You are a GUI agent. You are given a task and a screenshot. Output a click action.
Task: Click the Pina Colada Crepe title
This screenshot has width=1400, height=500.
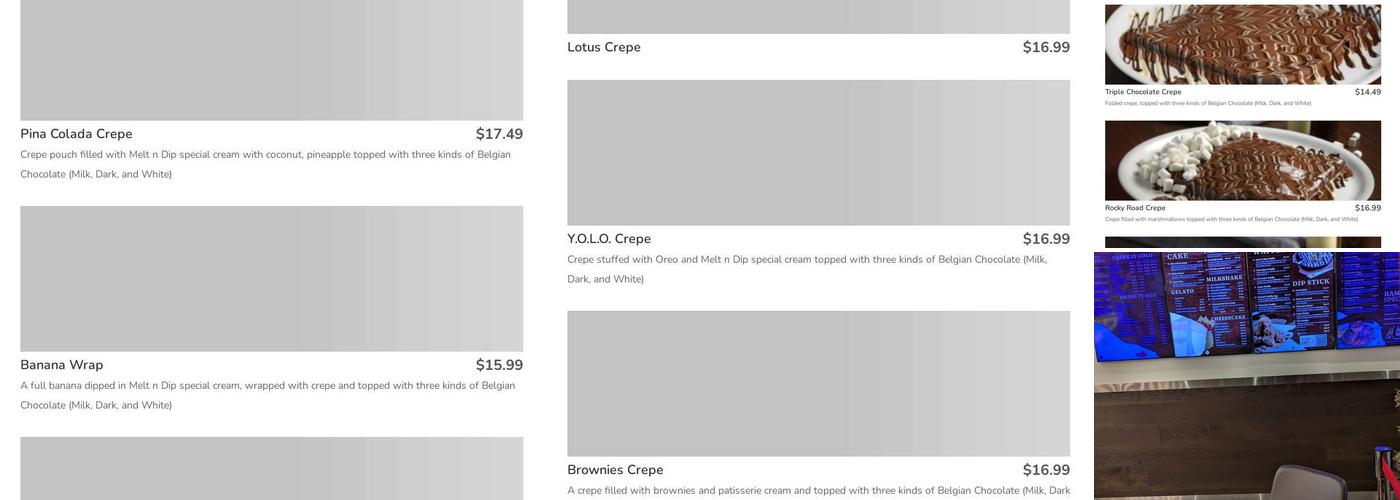(x=76, y=134)
